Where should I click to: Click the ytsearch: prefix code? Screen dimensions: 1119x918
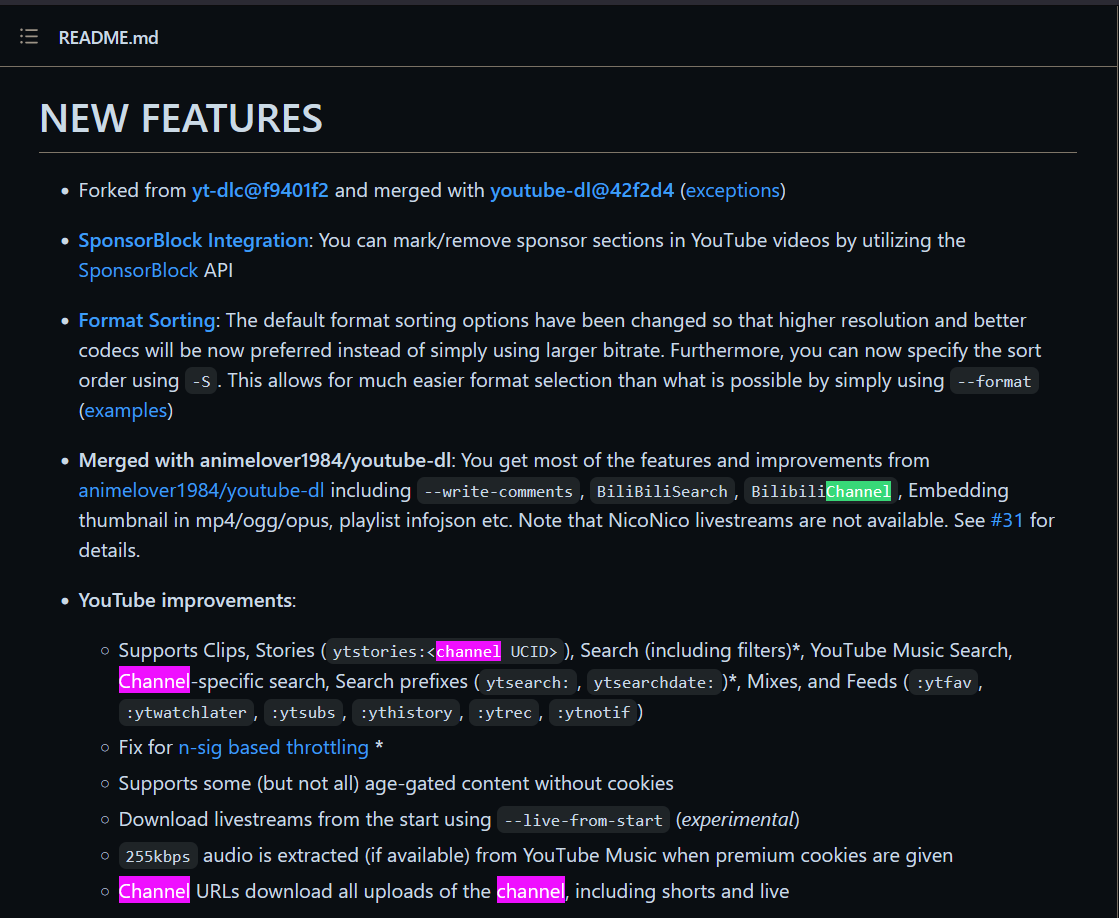point(527,682)
